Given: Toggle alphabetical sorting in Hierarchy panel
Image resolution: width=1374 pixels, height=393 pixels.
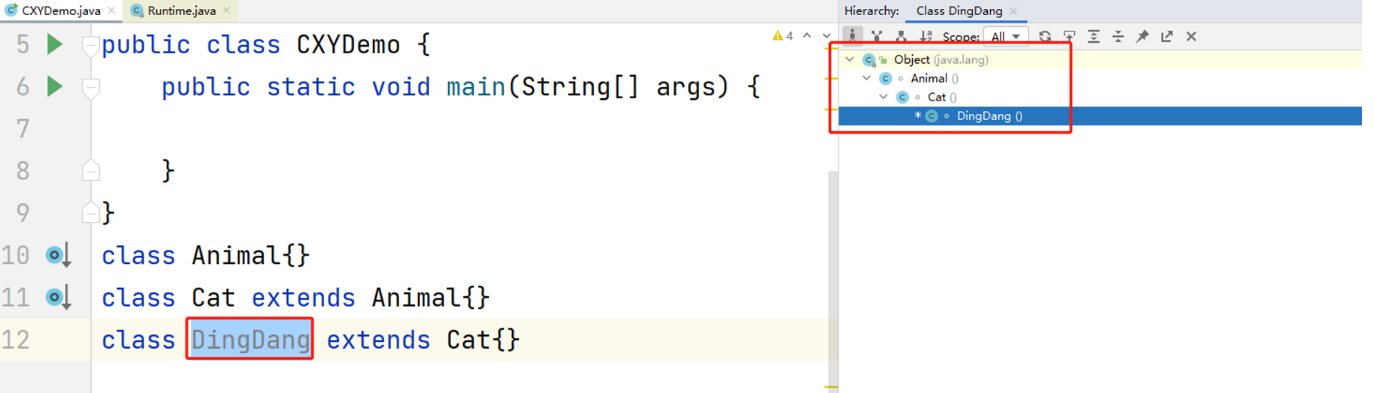Looking at the screenshot, I should tap(925, 36).
